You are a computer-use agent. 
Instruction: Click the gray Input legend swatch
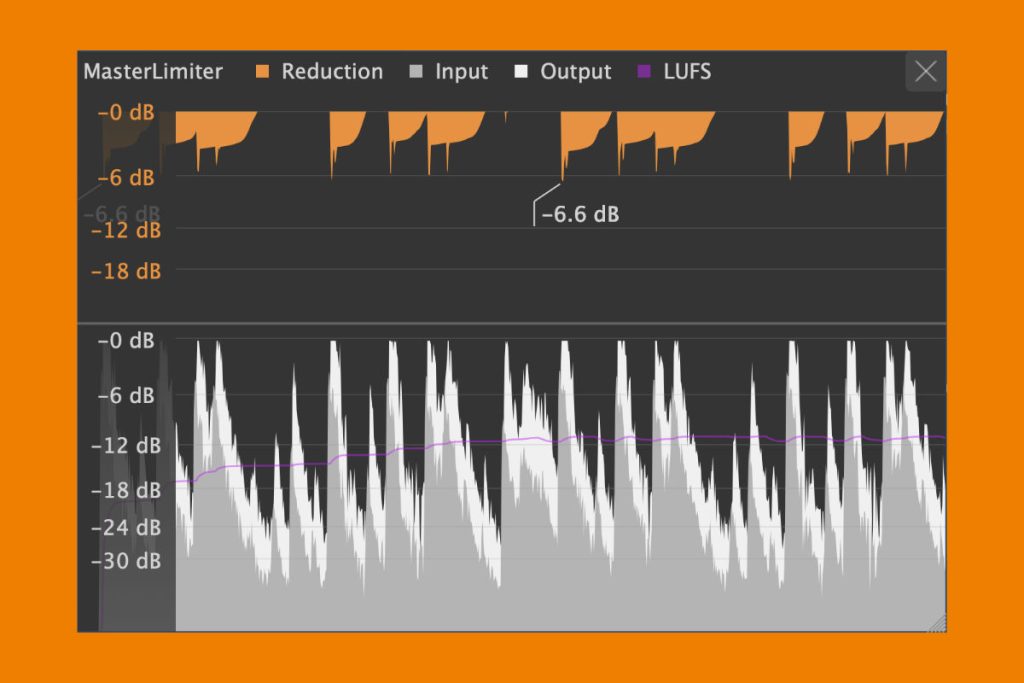coord(418,72)
